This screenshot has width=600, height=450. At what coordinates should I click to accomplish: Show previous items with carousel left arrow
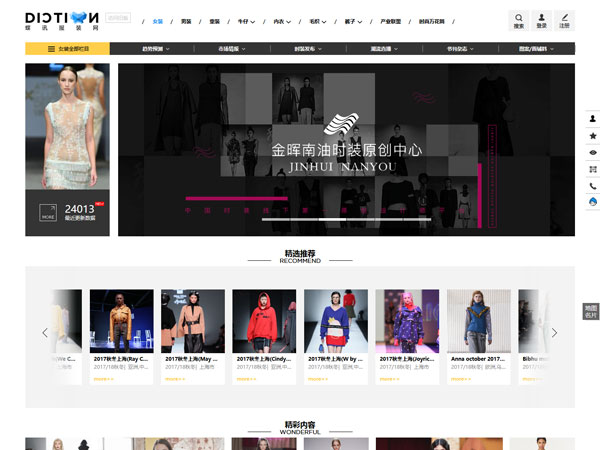coord(45,332)
